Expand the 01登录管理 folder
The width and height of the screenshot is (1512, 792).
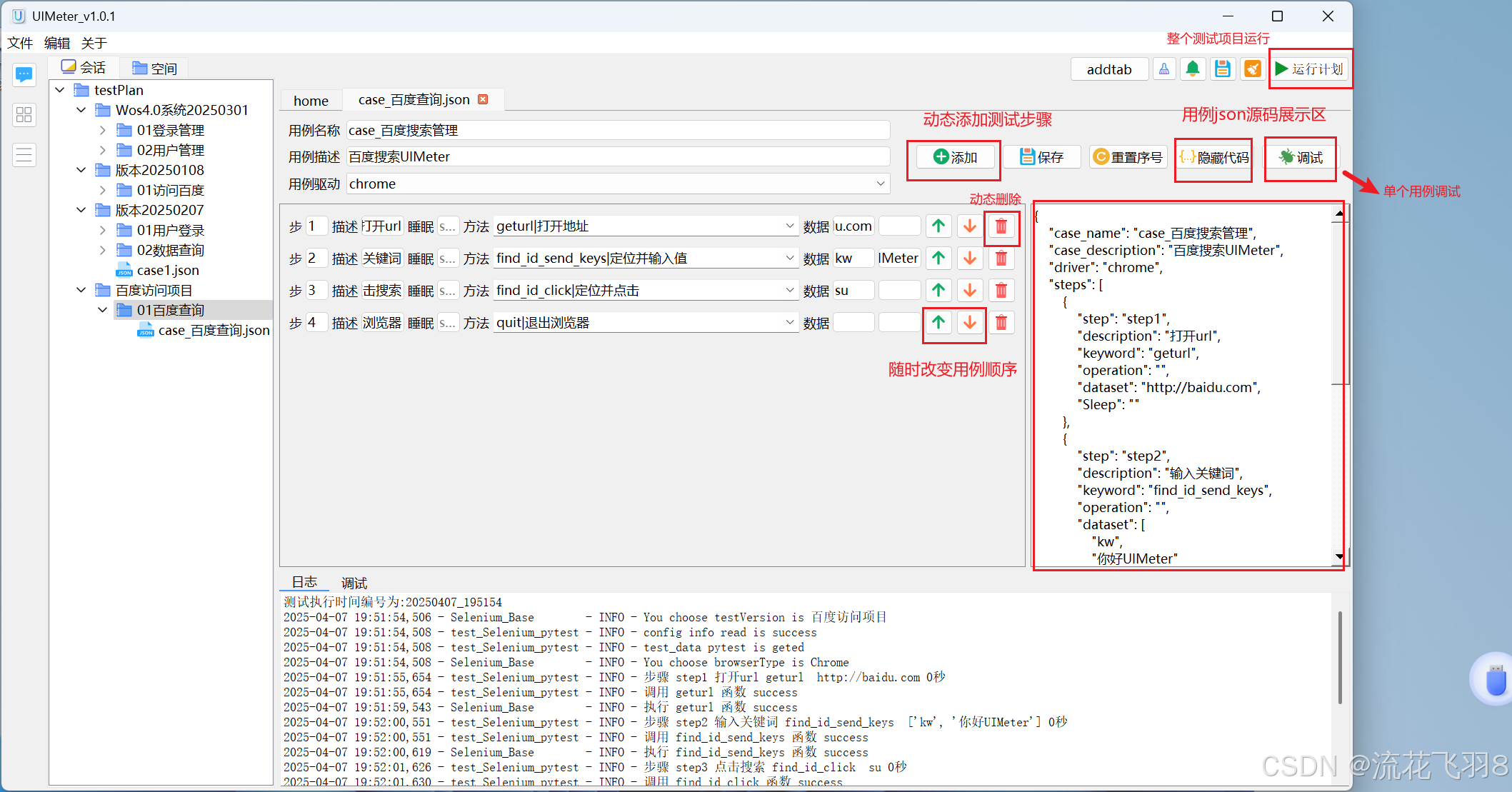pyautogui.click(x=102, y=130)
